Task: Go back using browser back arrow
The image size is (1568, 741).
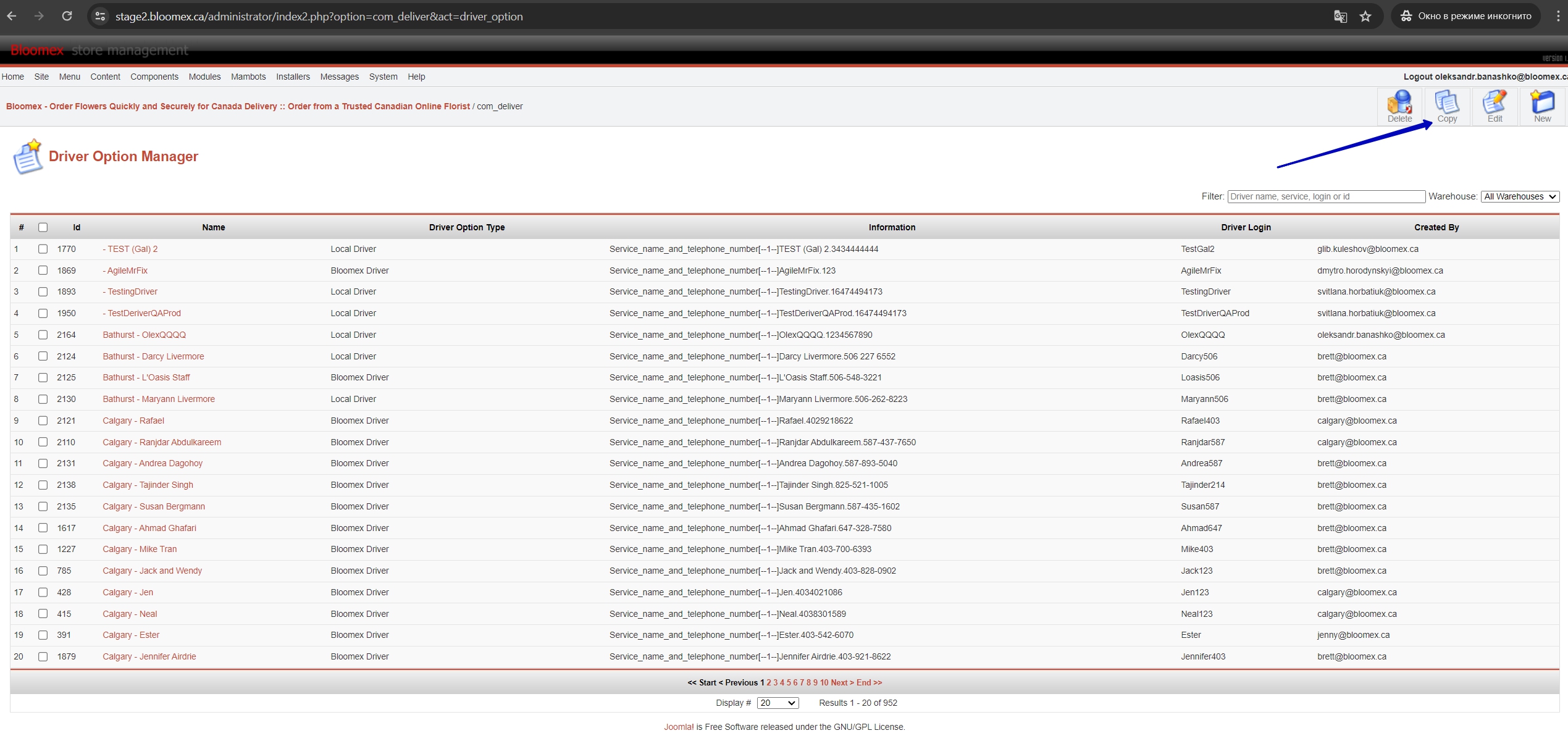Action: point(12,17)
